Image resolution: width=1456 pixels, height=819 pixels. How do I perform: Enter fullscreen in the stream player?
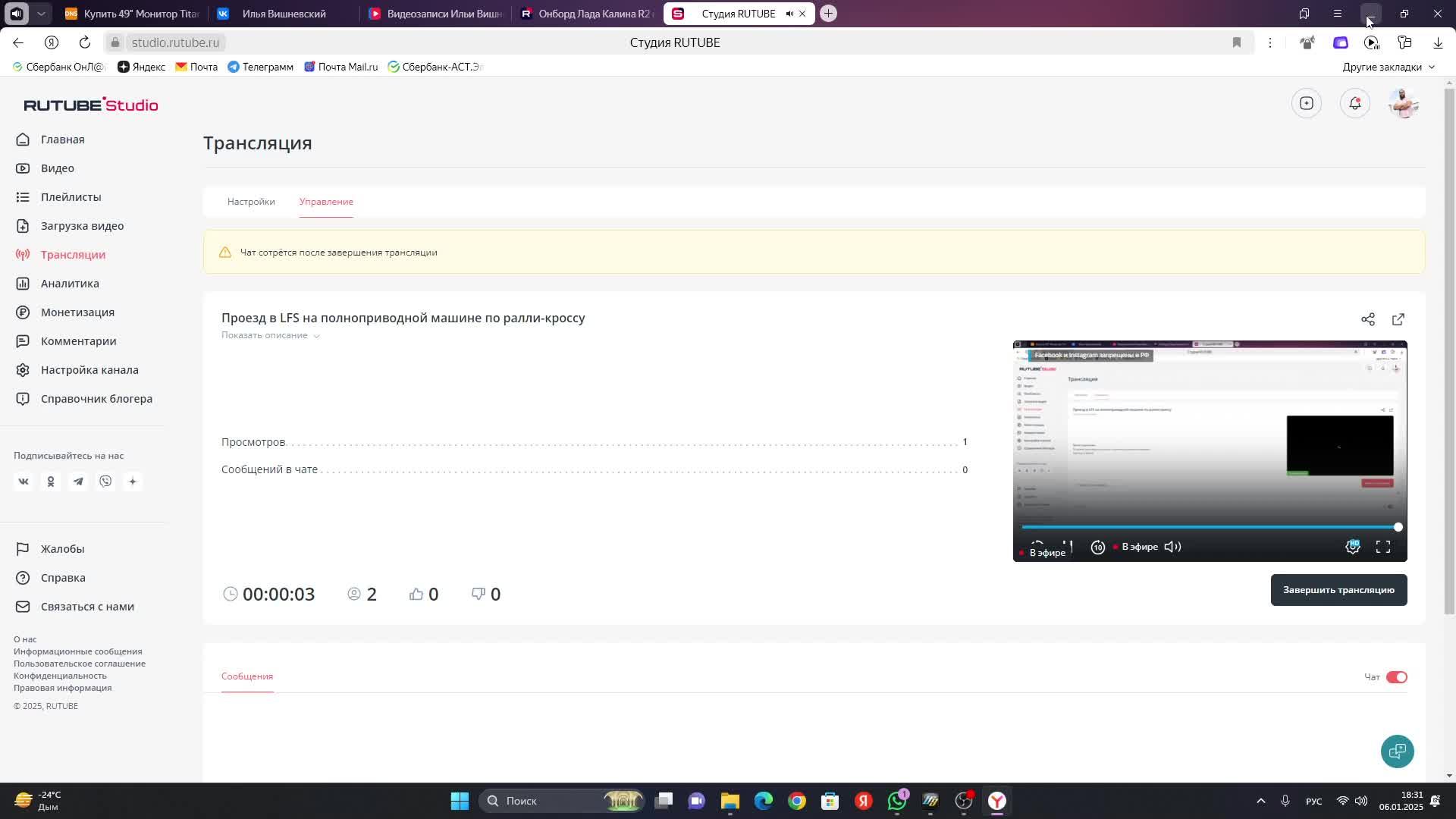(1382, 547)
